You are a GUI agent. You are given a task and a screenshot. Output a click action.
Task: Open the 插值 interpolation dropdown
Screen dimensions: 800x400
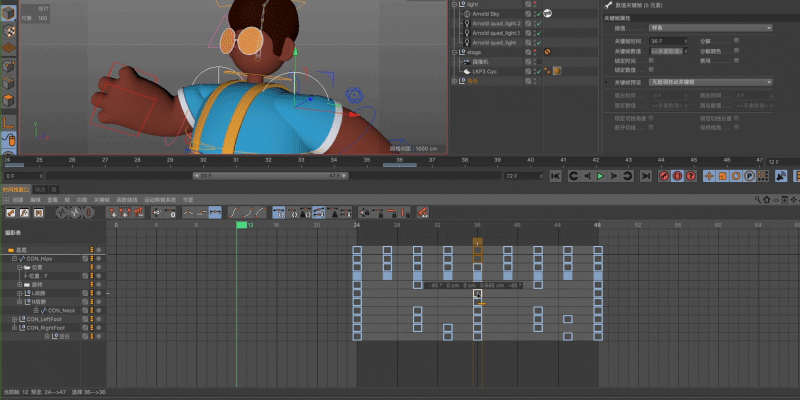(x=710, y=28)
